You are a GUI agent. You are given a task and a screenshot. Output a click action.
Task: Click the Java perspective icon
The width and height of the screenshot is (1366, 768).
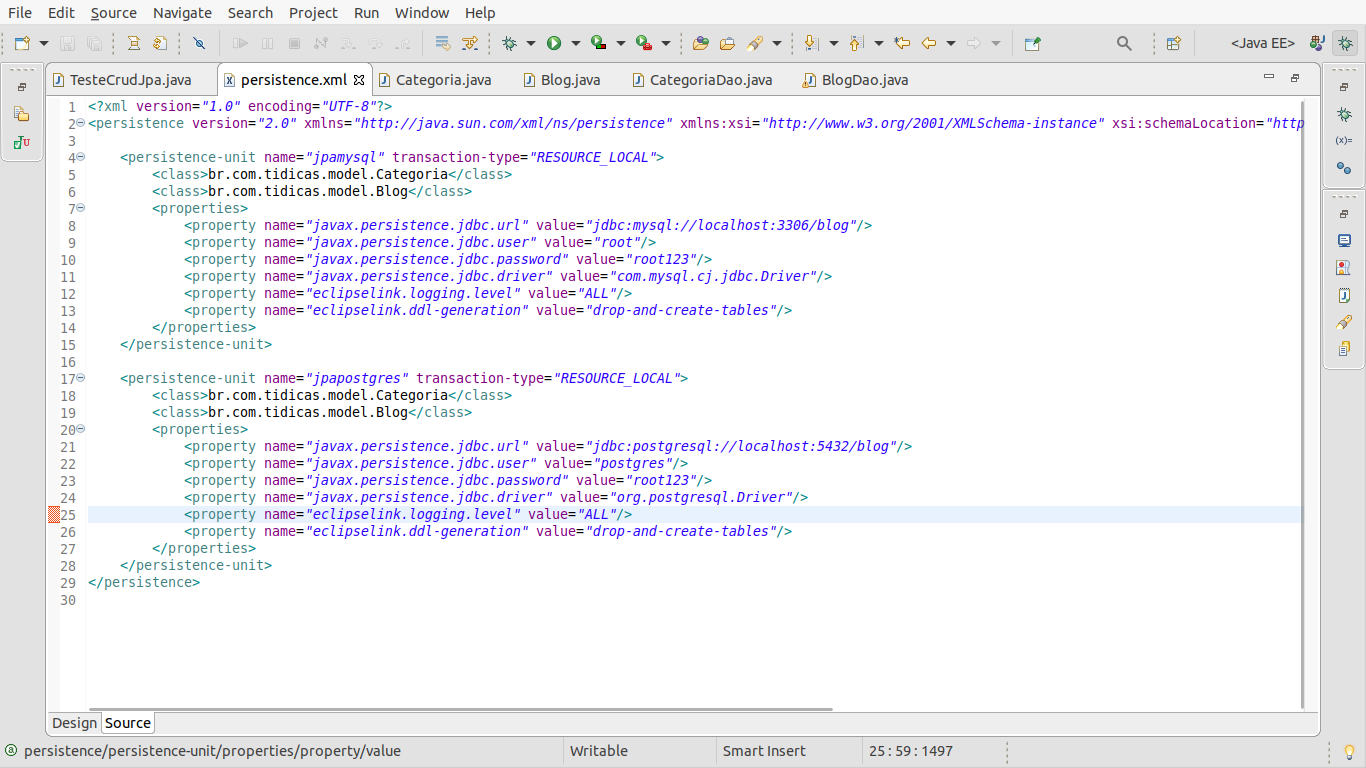click(x=1318, y=43)
